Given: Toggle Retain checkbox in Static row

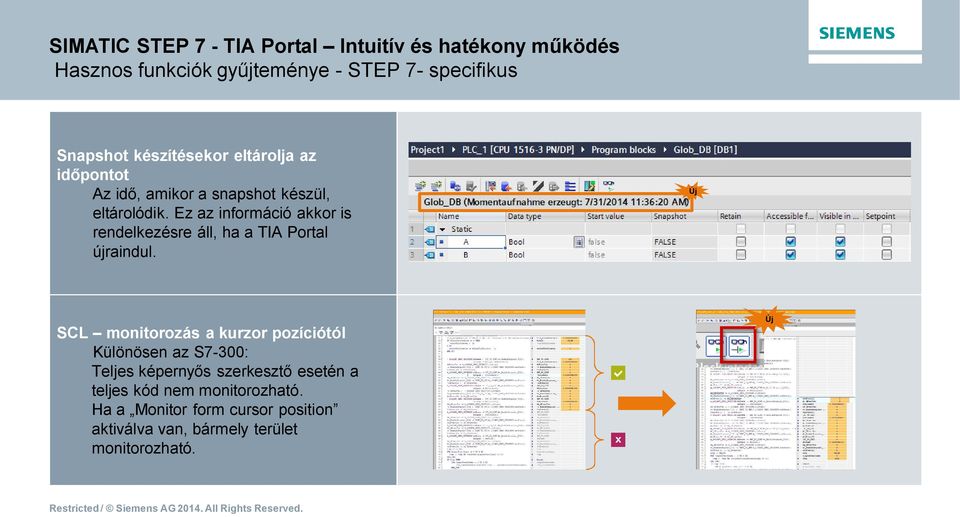Looking at the screenshot, I should click(x=741, y=229).
